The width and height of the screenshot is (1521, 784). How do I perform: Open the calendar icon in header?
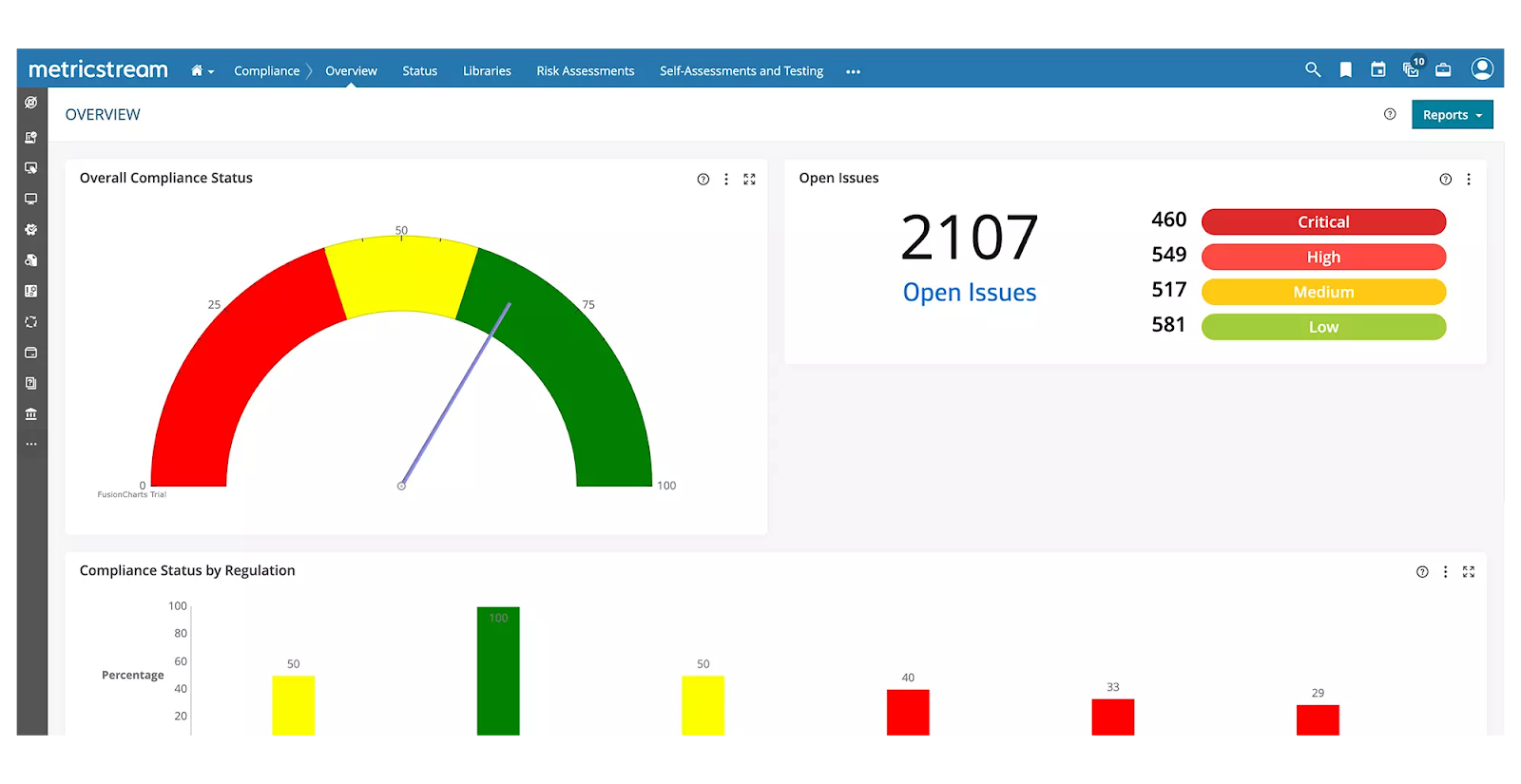(1377, 69)
